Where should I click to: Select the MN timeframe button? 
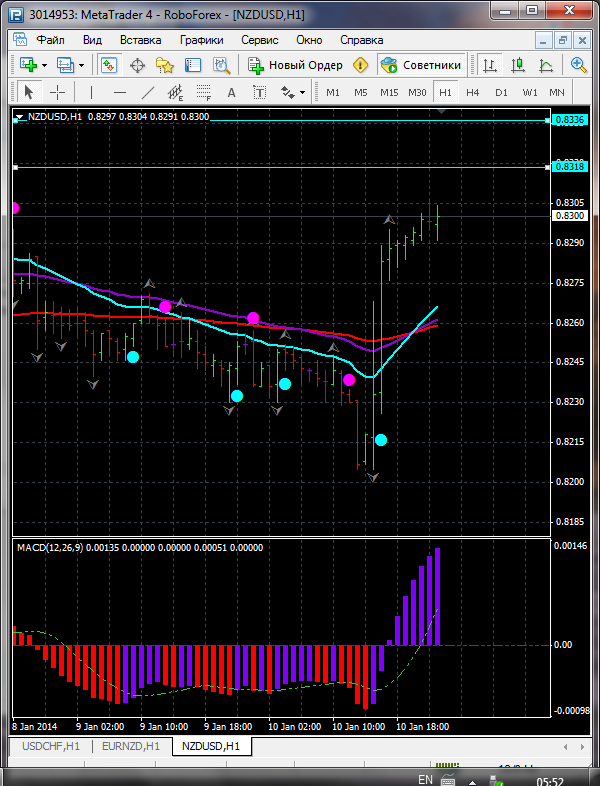pyautogui.click(x=557, y=93)
